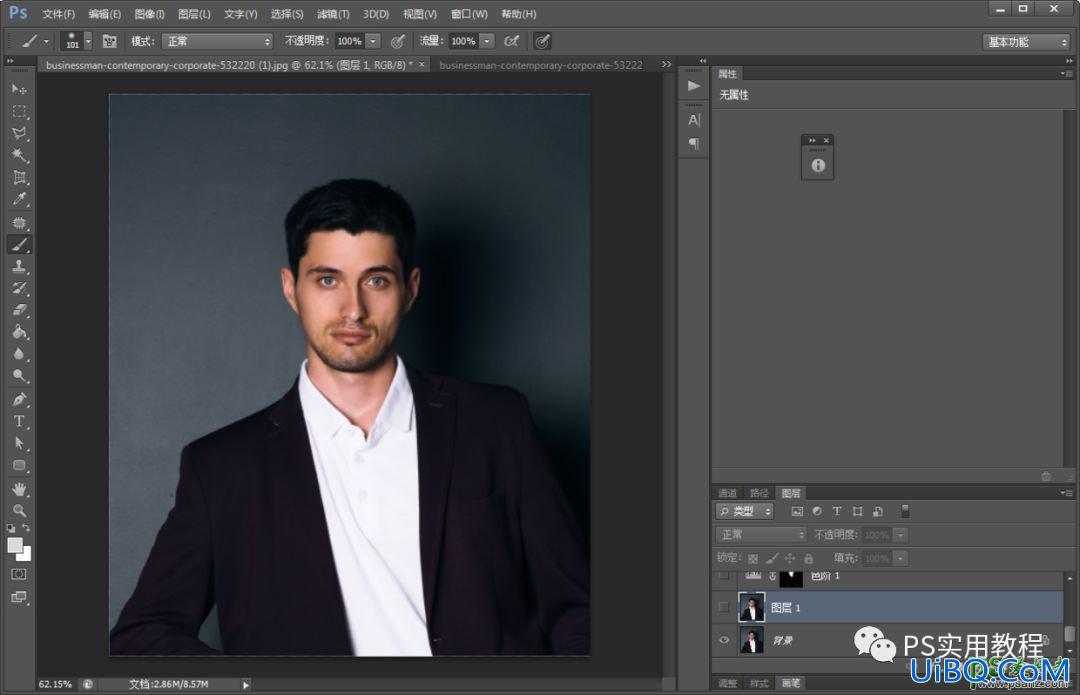Open the Paragraph panel icon

pyautogui.click(x=694, y=143)
